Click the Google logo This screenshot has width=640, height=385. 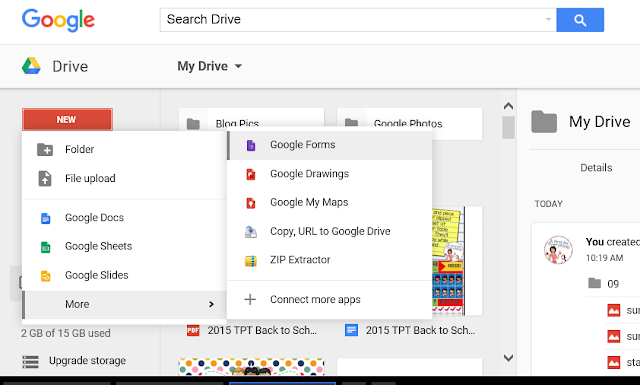coord(58,20)
